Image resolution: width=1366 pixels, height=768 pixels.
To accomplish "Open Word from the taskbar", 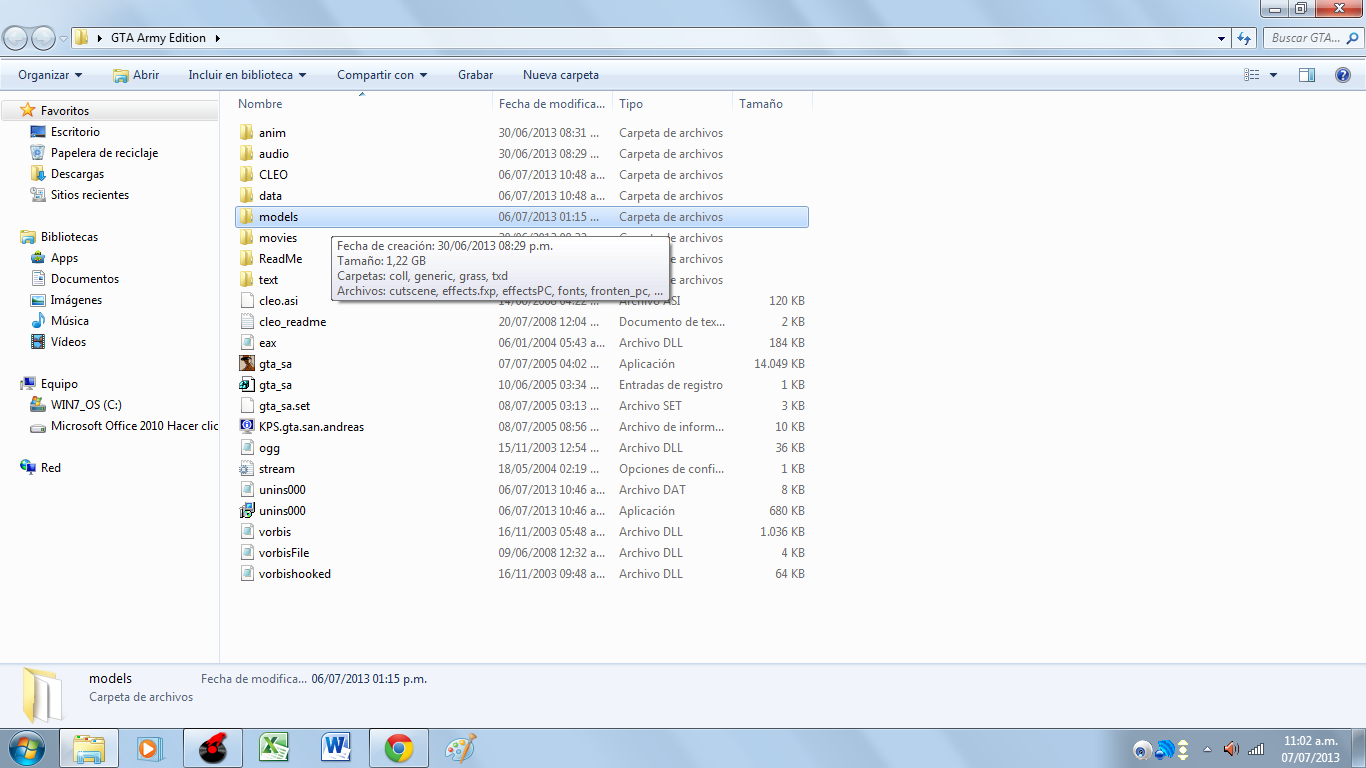I will point(335,748).
